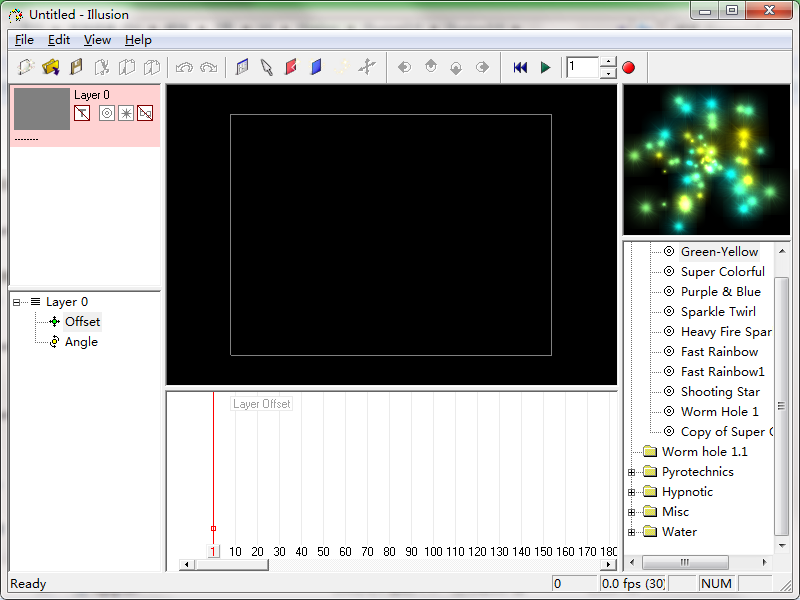Select the arrow pointer tool
Image resolution: width=800 pixels, height=600 pixels.
click(267, 67)
